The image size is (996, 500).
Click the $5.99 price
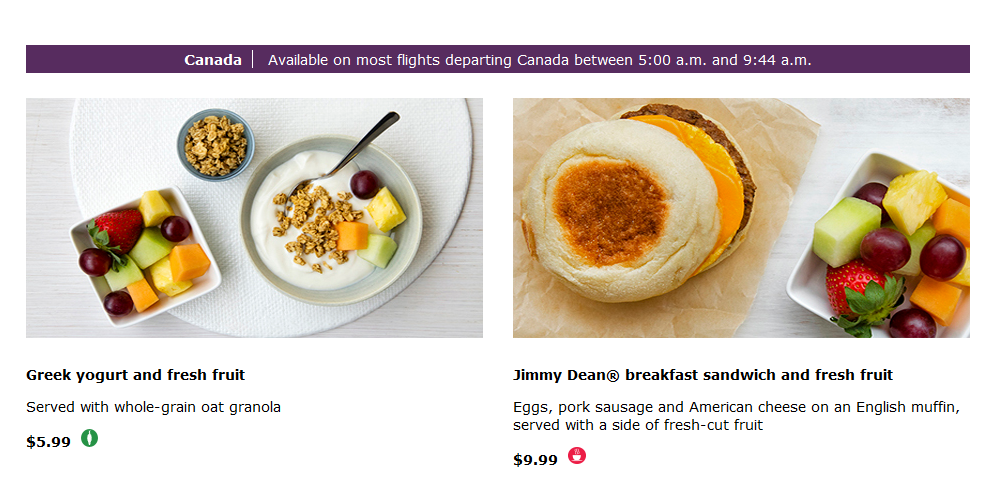(x=48, y=442)
